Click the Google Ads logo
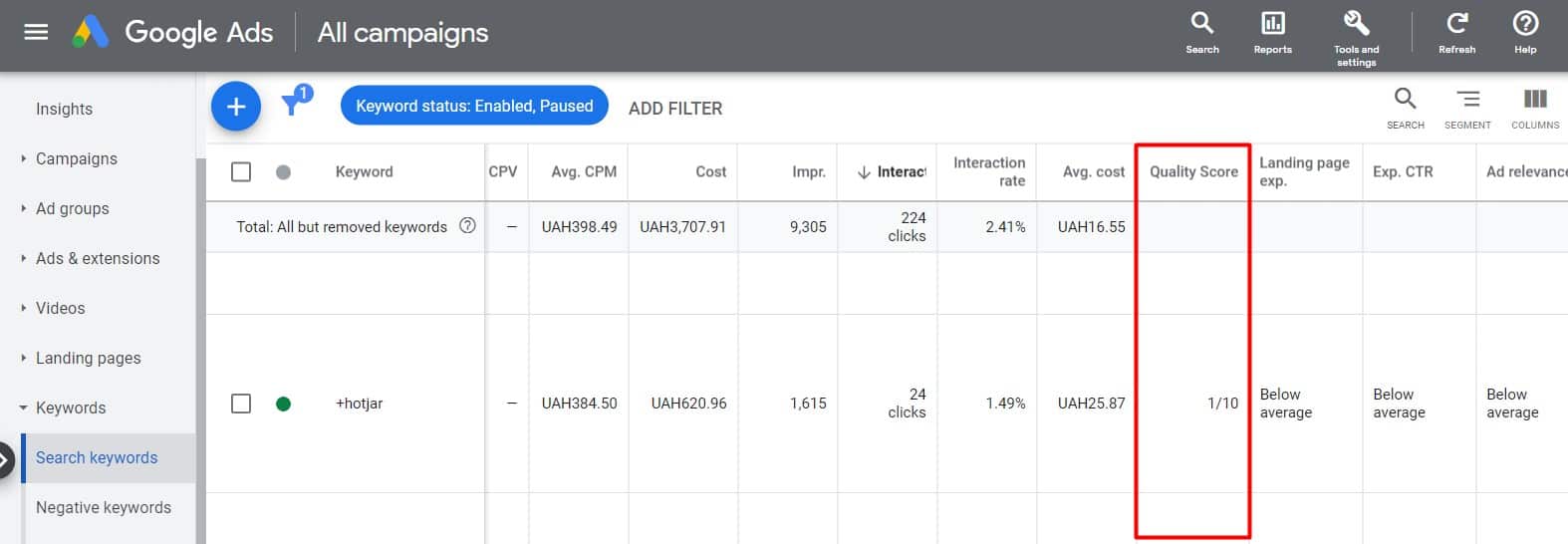Viewport: 1568px width, 544px height. pos(172,33)
